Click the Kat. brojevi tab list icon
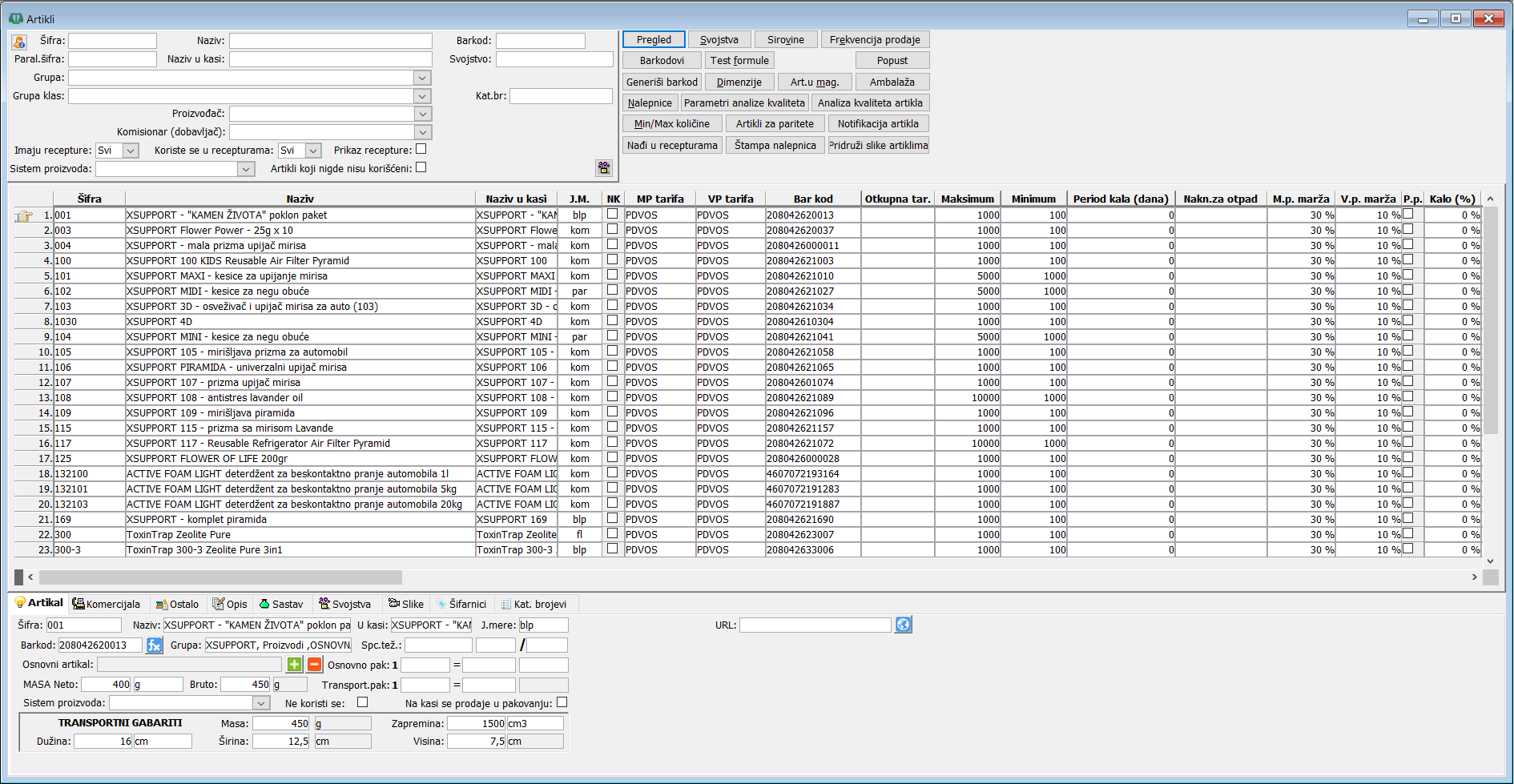The height and width of the screenshot is (784, 1514). click(x=505, y=604)
